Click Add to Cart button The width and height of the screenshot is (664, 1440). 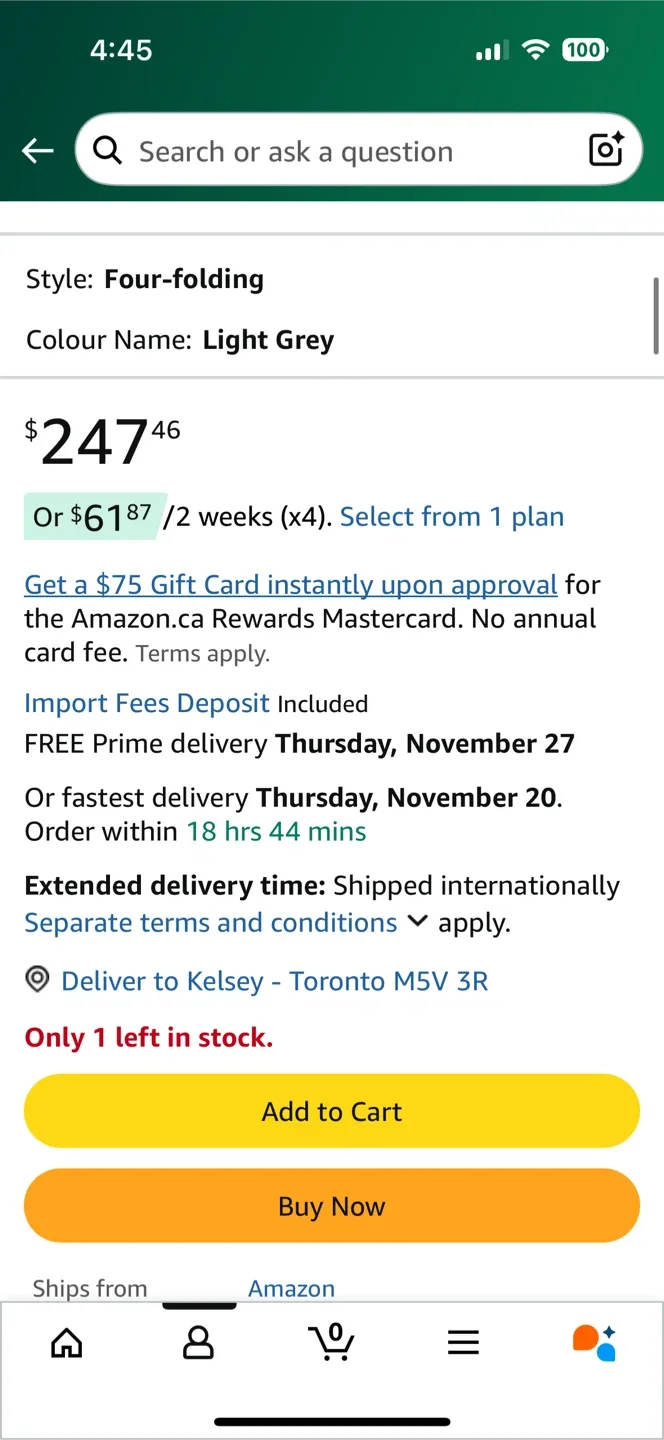tap(332, 1111)
